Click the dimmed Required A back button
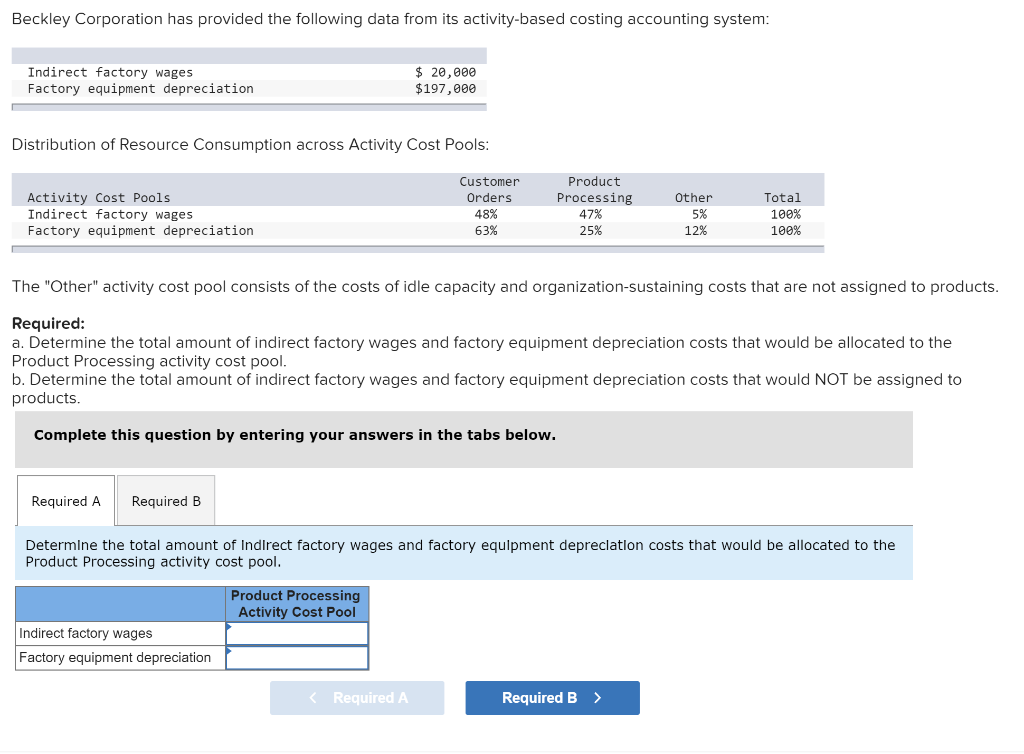Viewport: 1024px width, 754px height. pyautogui.click(x=356, y=697)
